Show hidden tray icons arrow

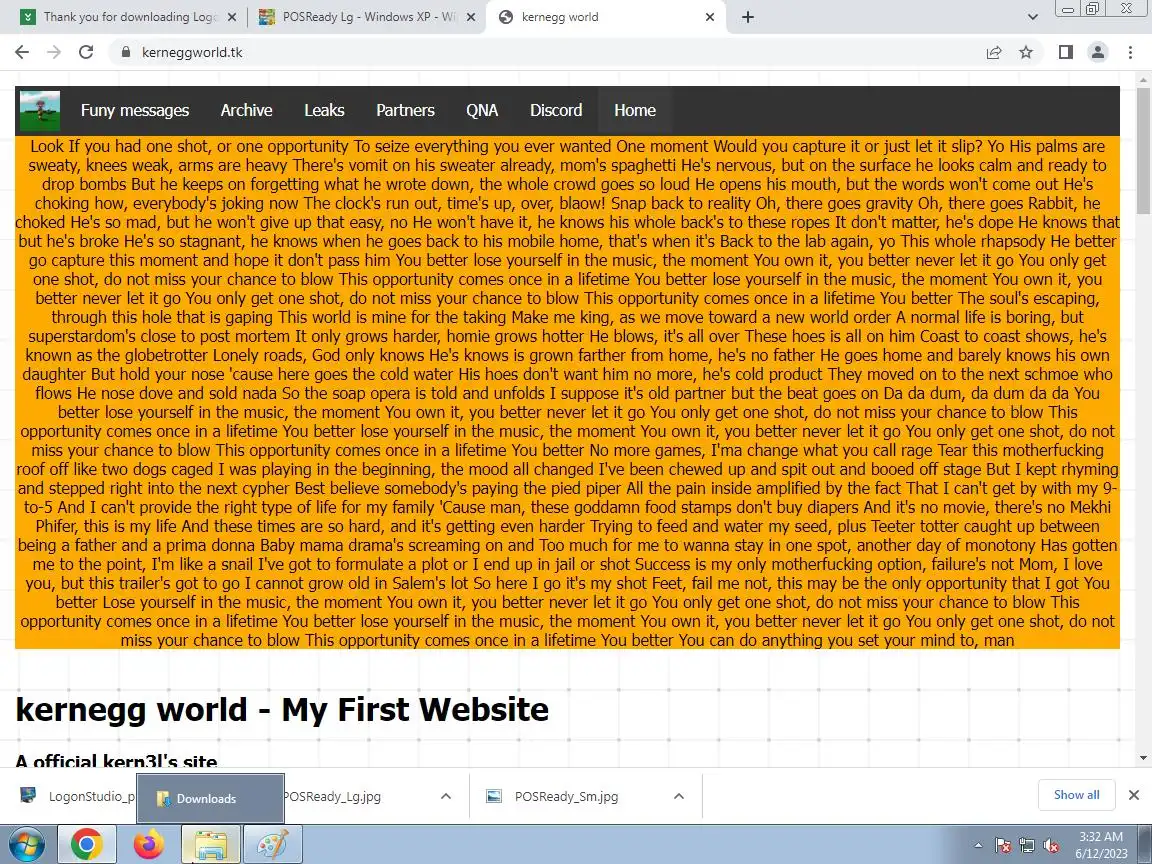pyautogui.click(x=978, y=846)
